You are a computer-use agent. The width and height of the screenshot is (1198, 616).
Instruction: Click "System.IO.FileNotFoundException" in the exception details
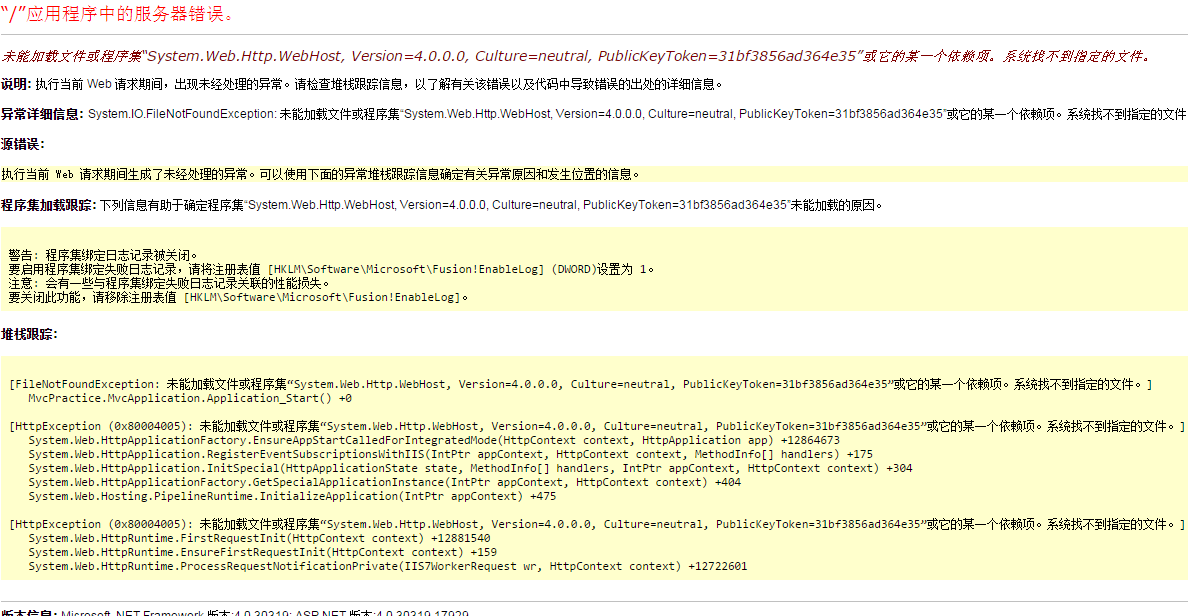point(182,114)
